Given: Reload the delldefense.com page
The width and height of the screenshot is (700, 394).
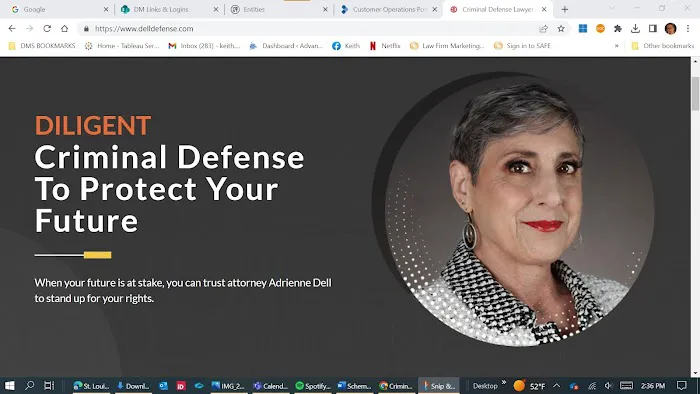Looking at the screenshot, I should pos(47,29).
